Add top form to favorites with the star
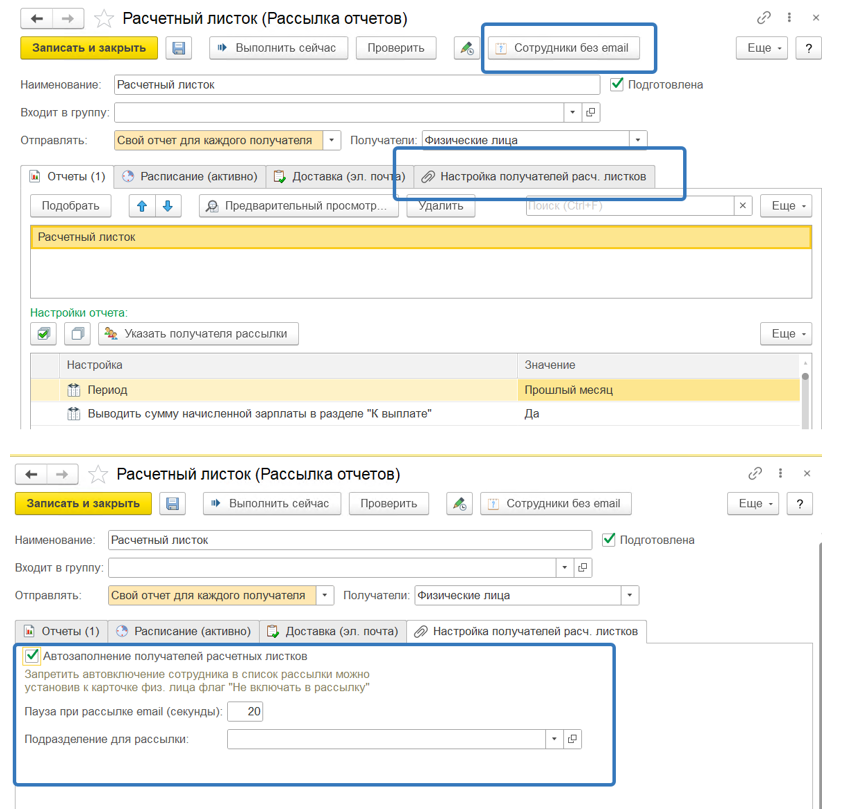 pos(103,19)
